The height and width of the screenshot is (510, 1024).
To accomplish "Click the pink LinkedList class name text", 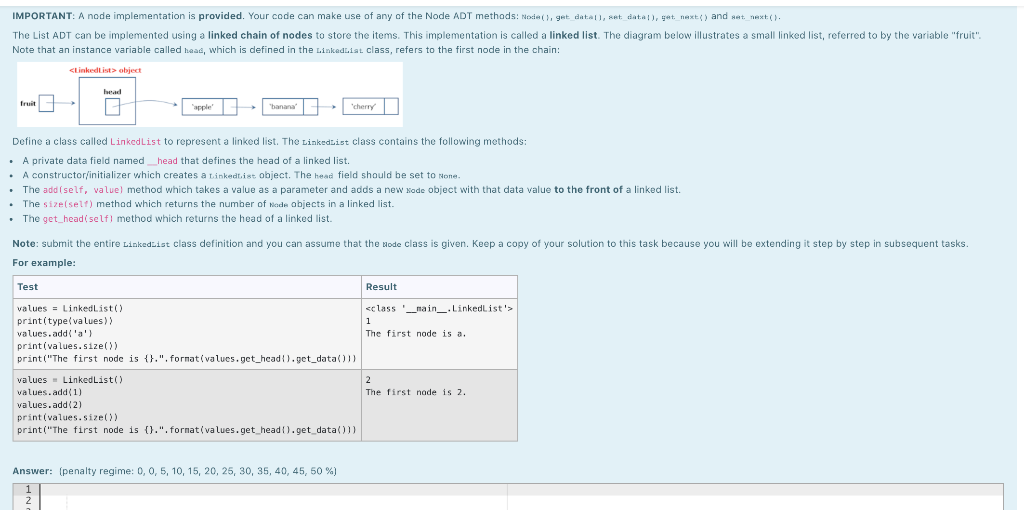I will (136, 142).
